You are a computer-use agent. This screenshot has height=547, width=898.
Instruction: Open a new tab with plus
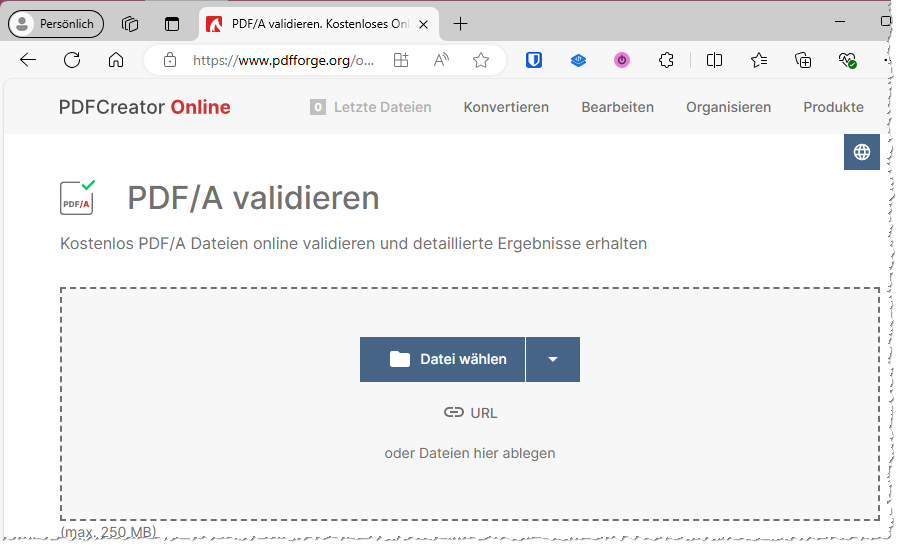[x=460, y=24]
